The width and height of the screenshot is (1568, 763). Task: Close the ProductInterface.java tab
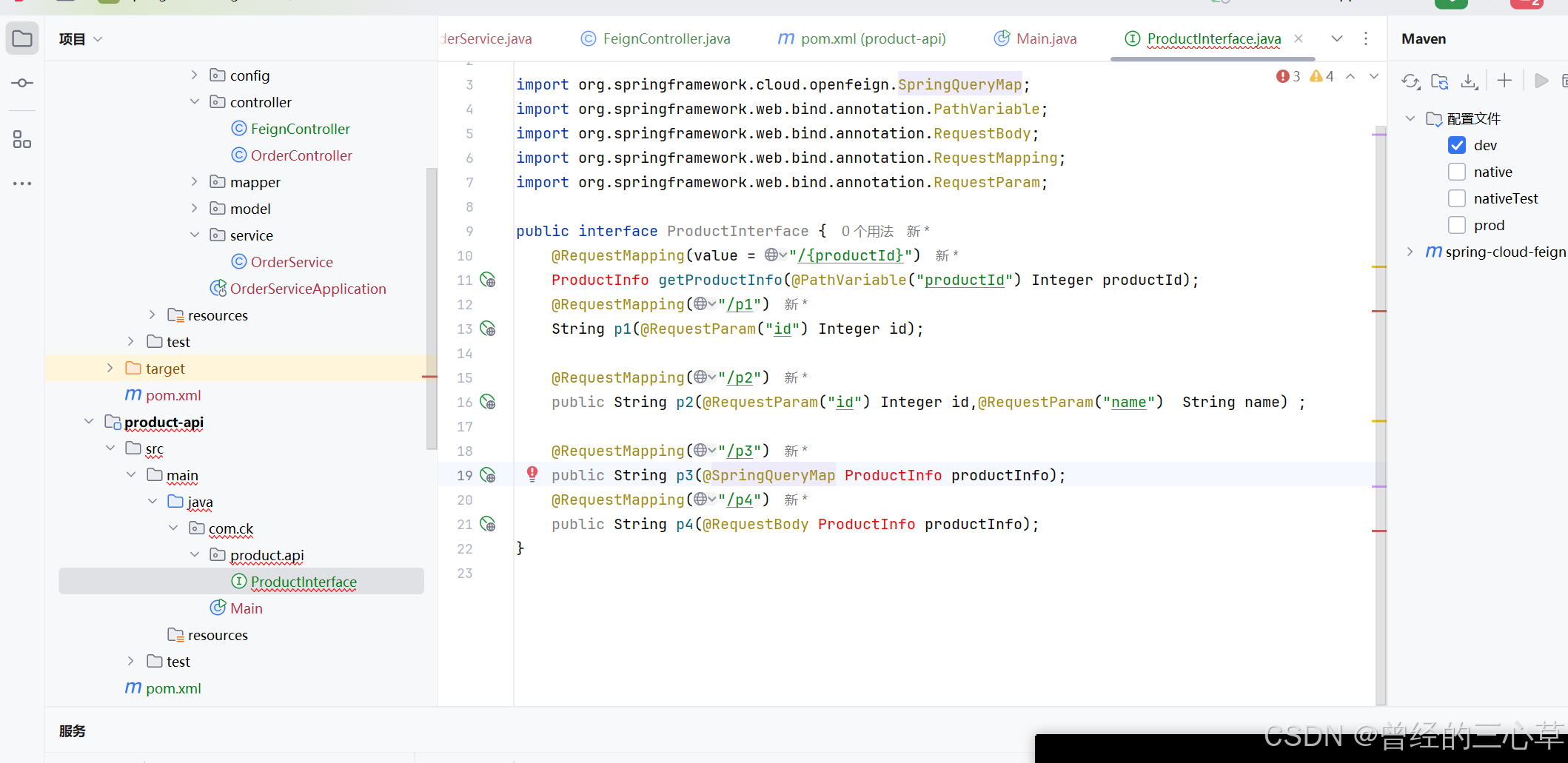[1299, 38]
